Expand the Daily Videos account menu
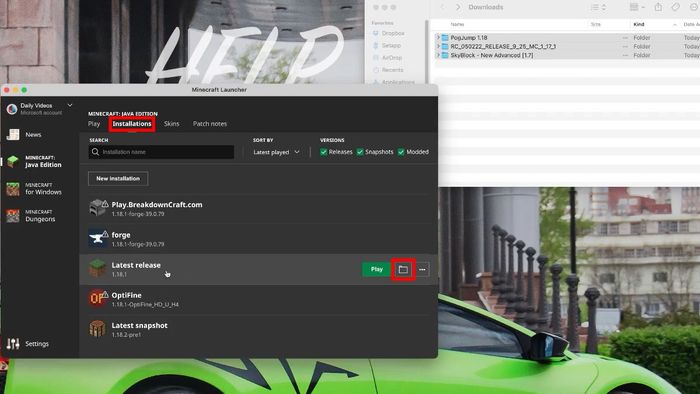Screen dimensions: 700x394 point(70,105)
